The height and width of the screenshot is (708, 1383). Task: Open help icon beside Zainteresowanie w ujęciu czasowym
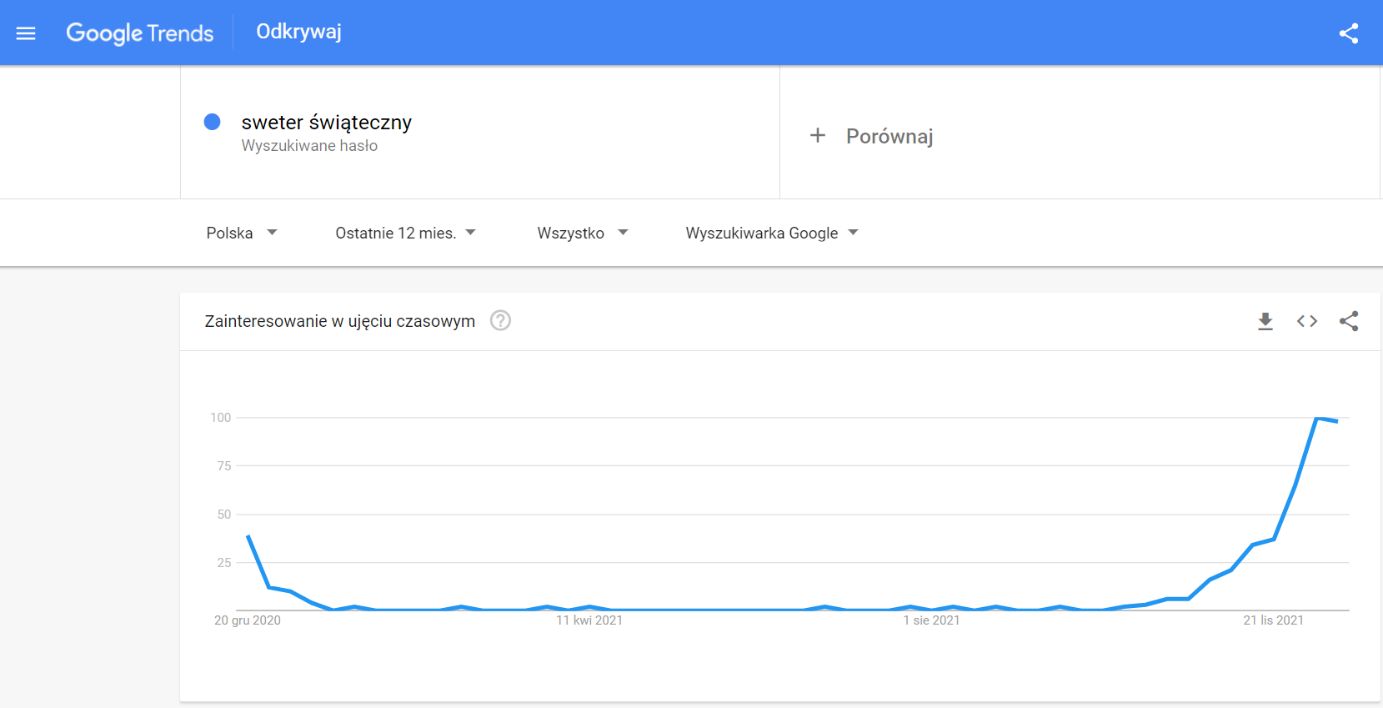click(501, 321)
